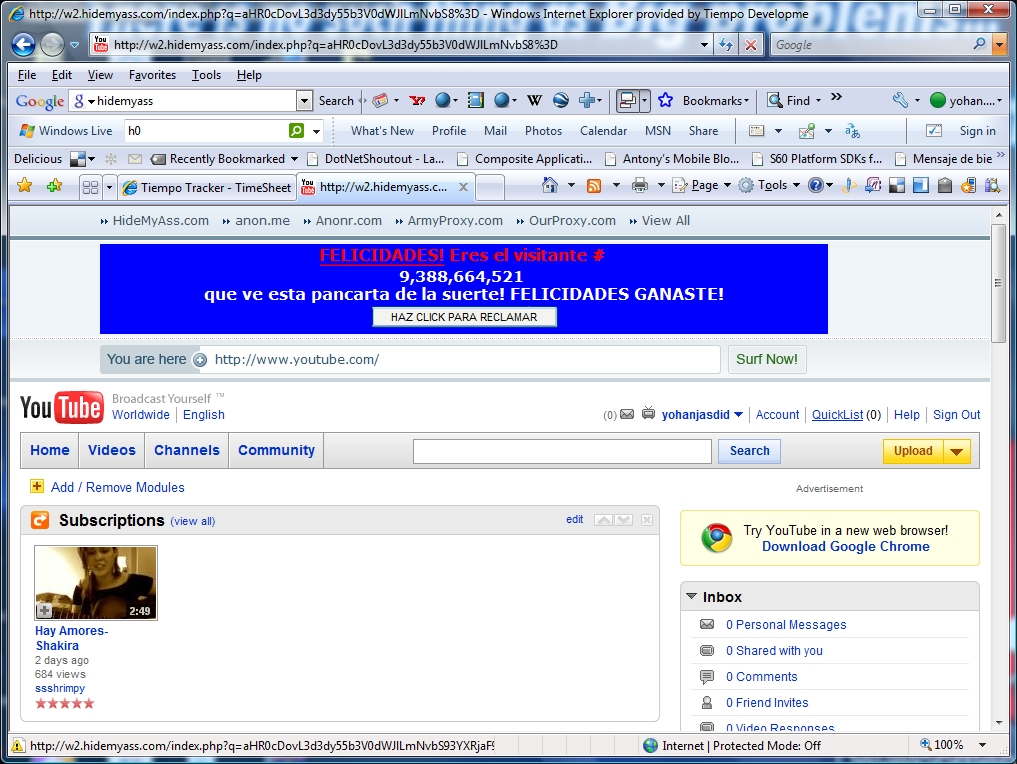Viewport: 1017px width, 764px height.
Task: Open the YouTube Community tab
Action: click(x=276, y=450)
